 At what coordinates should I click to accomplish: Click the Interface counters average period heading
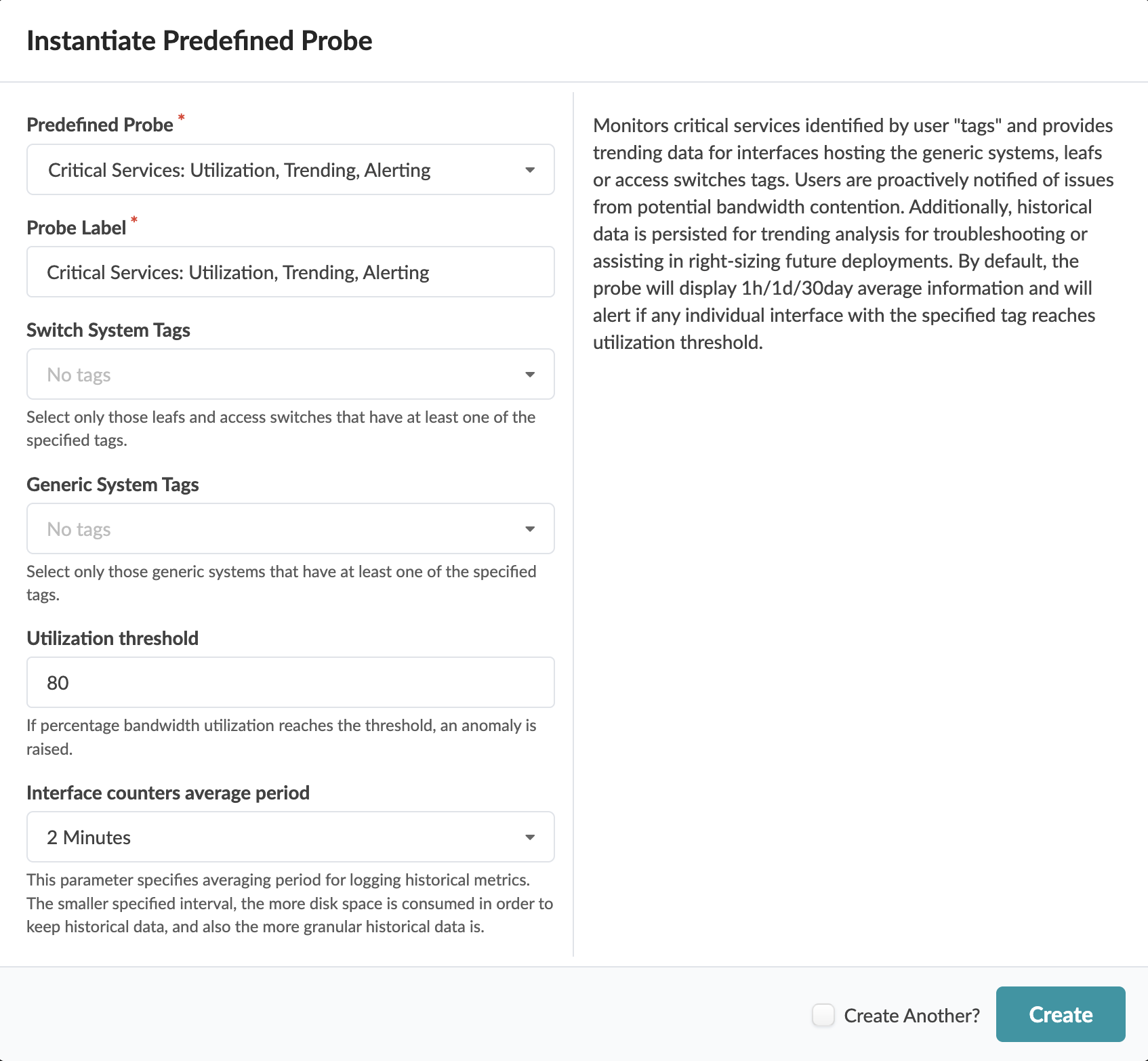(x=168, y=793)
